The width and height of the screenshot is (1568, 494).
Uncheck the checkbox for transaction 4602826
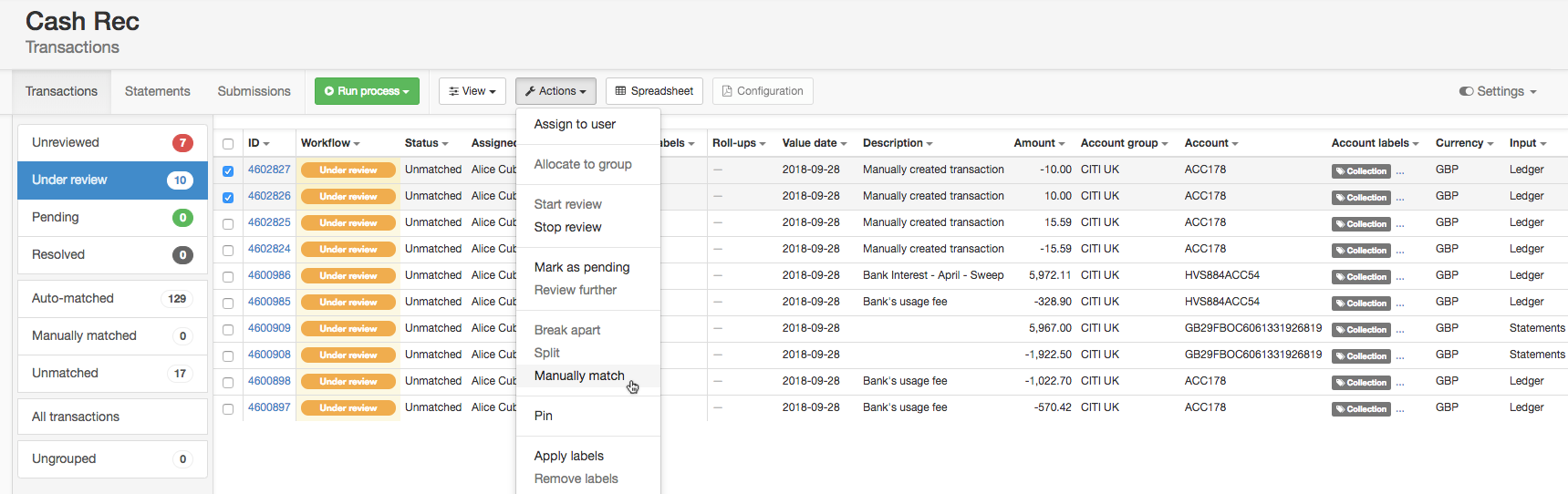coord(228,197)
